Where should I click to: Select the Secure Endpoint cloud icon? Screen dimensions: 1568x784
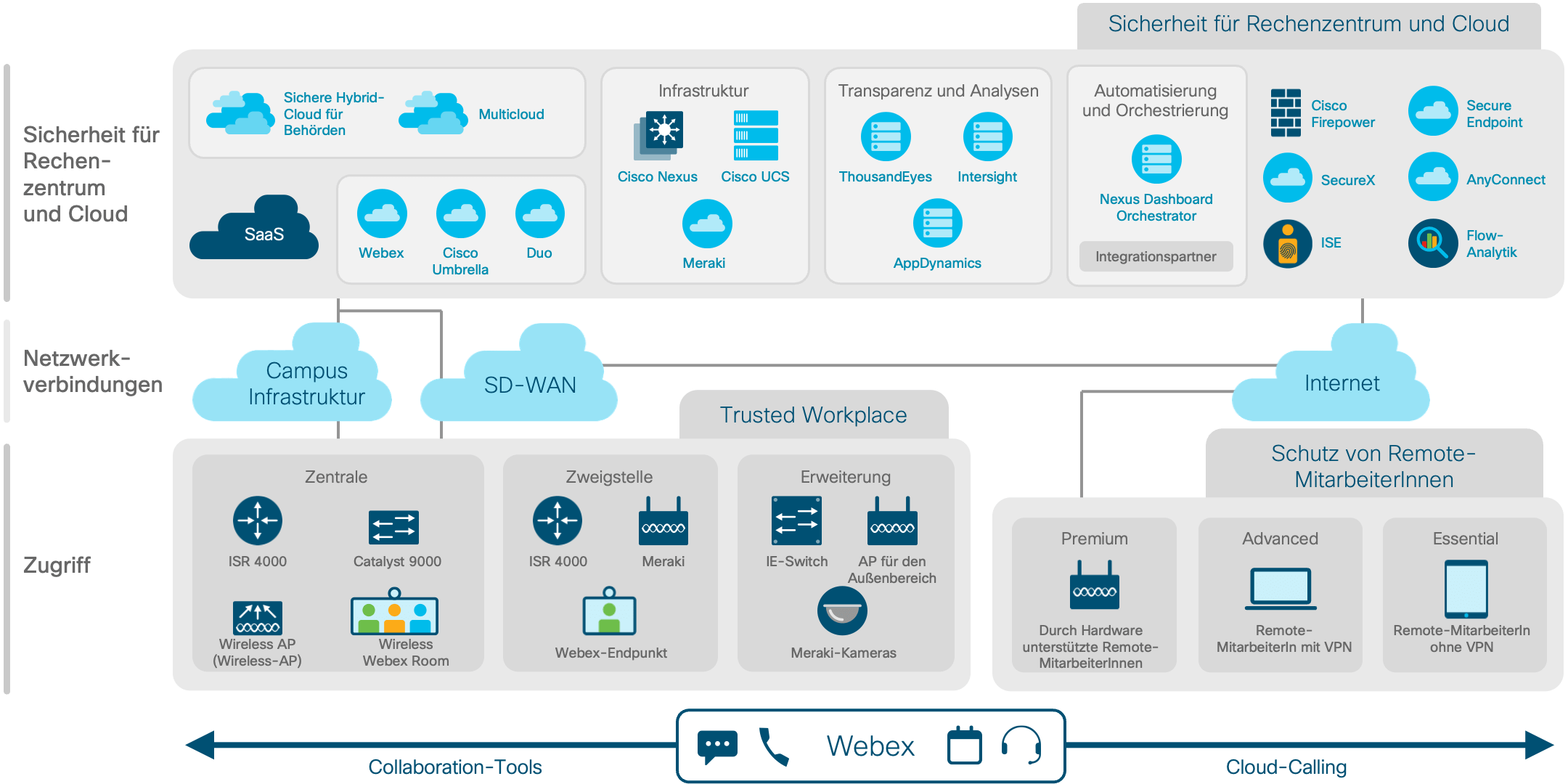click(x=1433, y=111)
